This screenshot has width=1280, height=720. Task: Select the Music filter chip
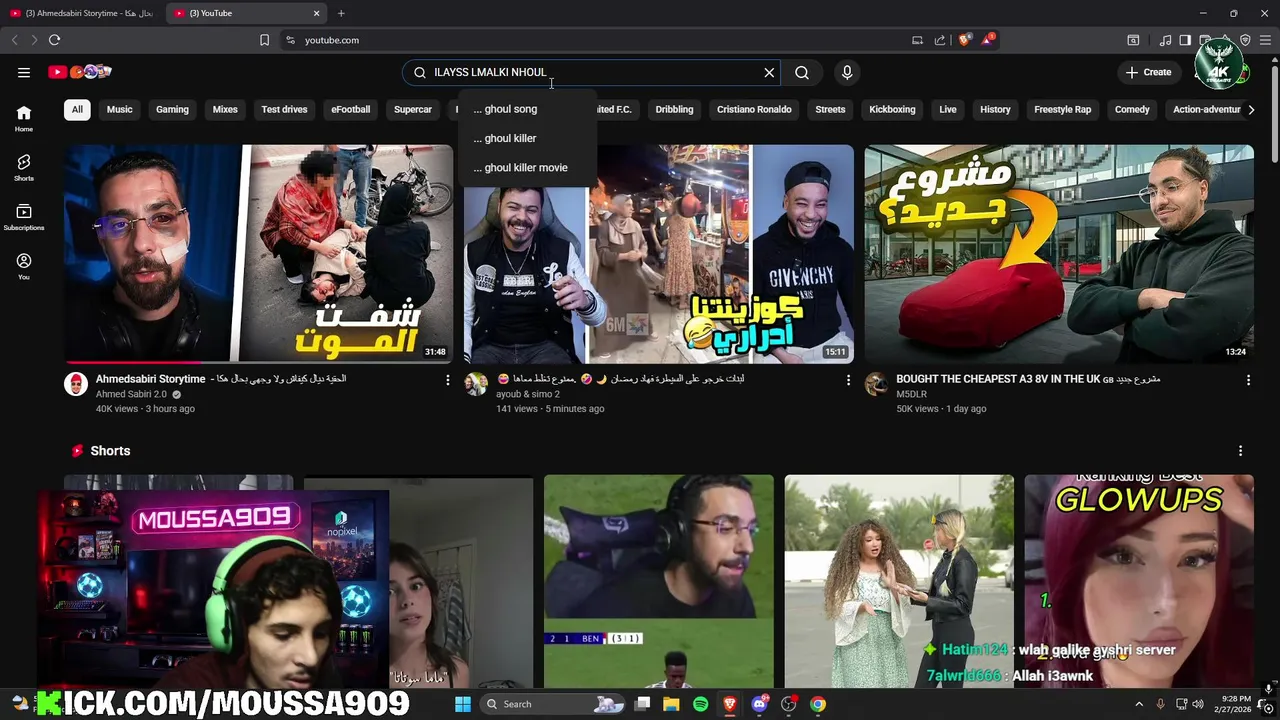click(120, 109)
